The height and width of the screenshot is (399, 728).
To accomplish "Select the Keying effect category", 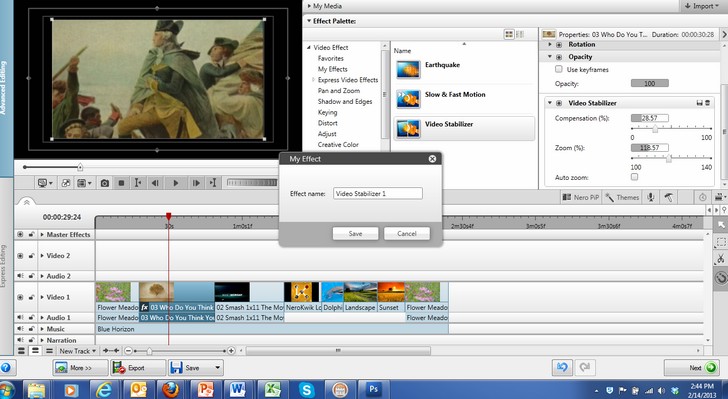I will pyautogui.click(x=327, y=112).
